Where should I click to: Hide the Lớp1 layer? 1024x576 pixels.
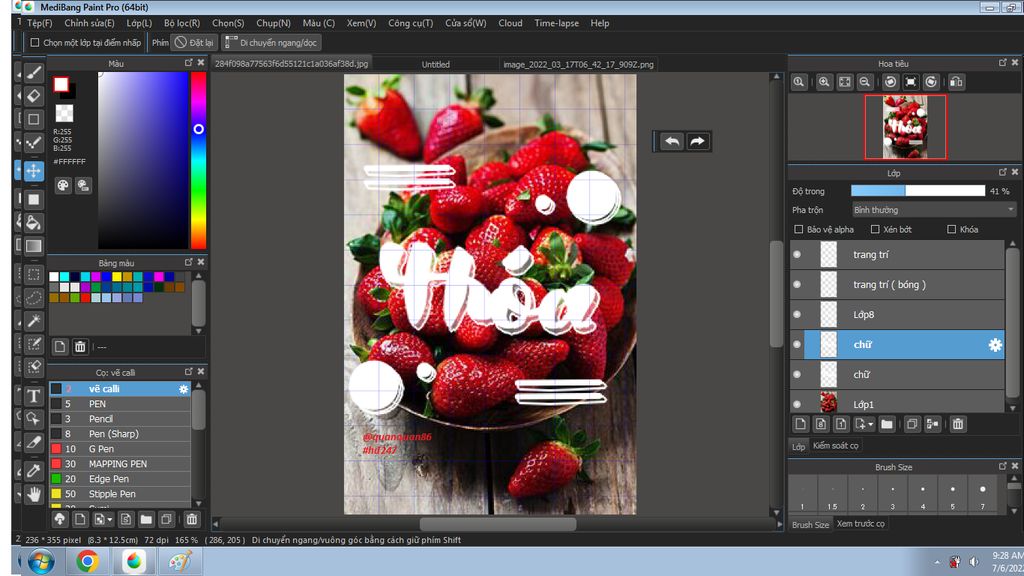point(797,404)
